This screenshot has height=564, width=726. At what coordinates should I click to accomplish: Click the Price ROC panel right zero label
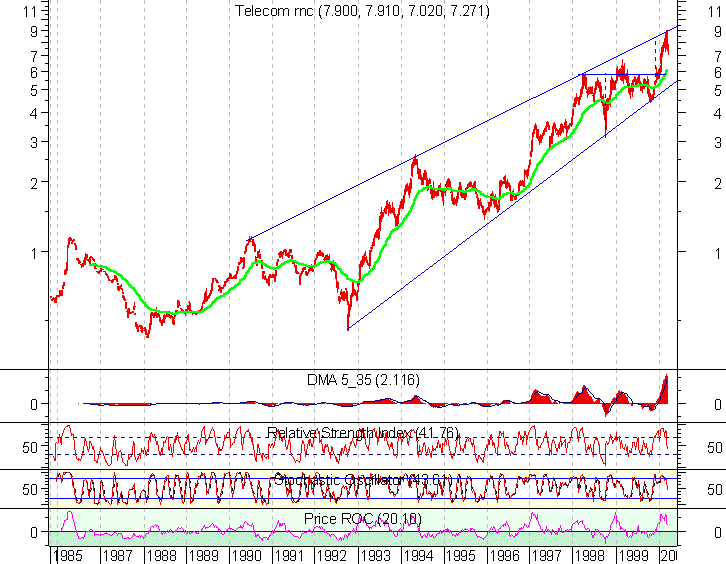[x=718, y=533]
